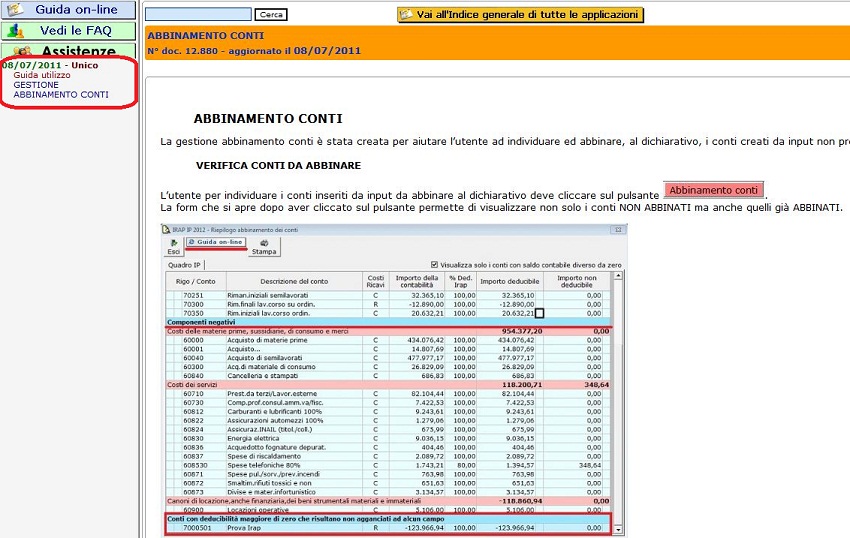Viewport: 850px width, 538px height.
Task: Click the FAQ people icon
Action: coord(15,31)
